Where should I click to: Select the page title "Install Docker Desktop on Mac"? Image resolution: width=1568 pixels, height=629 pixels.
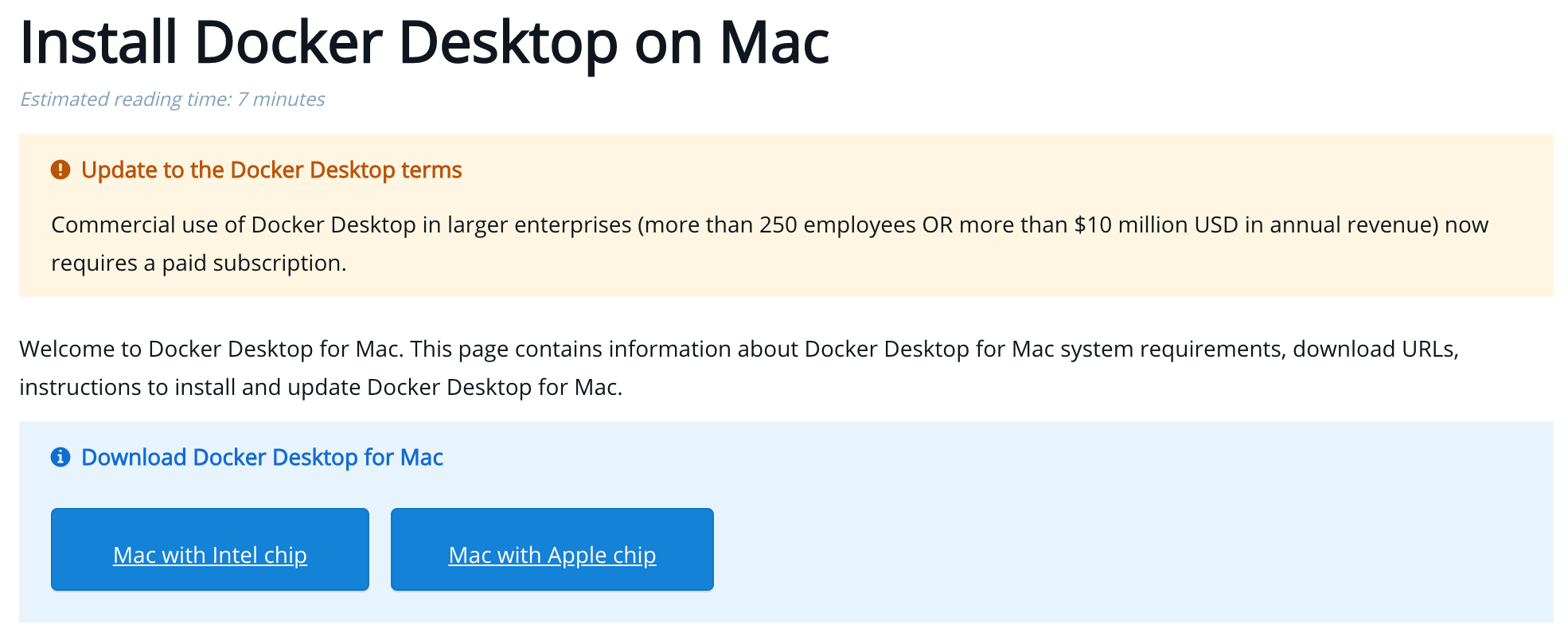pos(425,41)
